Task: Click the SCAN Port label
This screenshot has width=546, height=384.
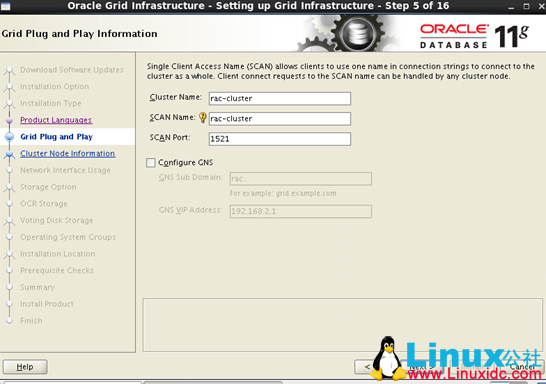Action: click(170, 138)
